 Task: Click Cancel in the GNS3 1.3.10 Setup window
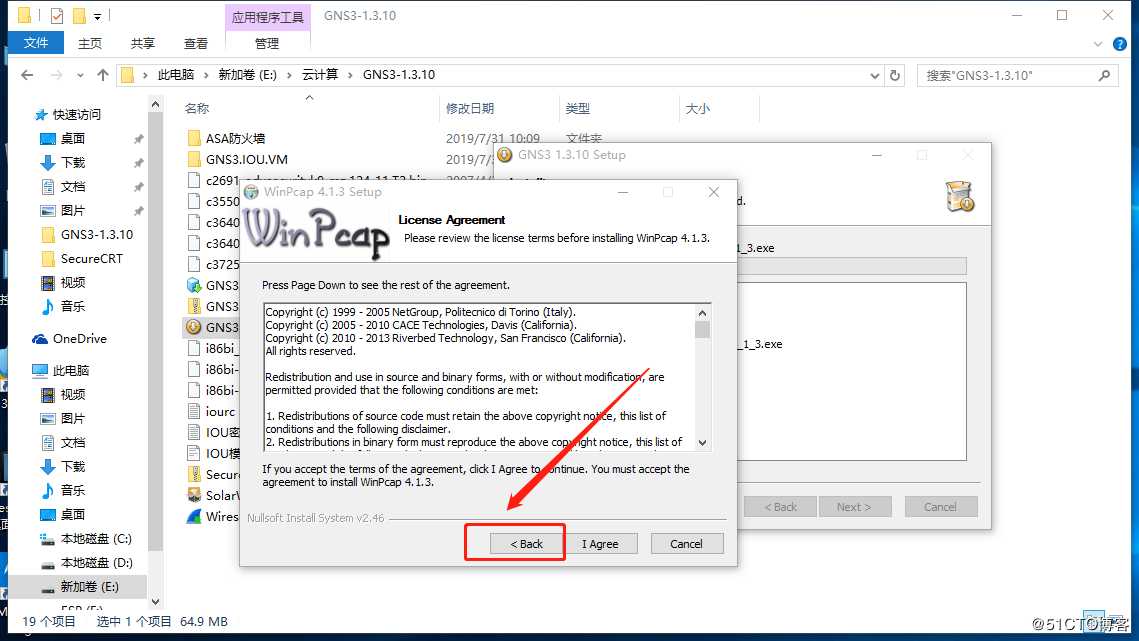coord(940,507)
